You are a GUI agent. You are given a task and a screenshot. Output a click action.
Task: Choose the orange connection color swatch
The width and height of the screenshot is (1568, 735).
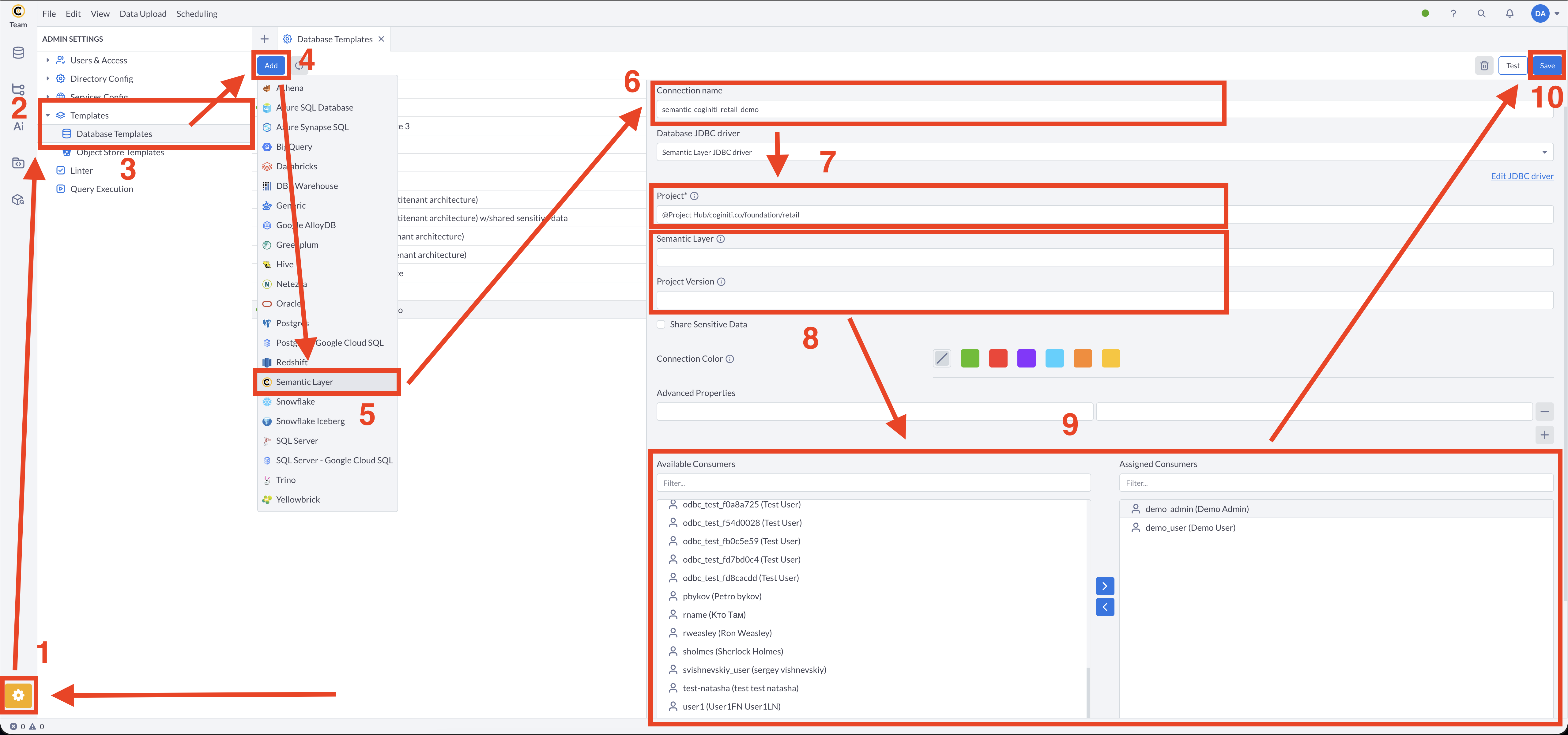coord(1082,358)
